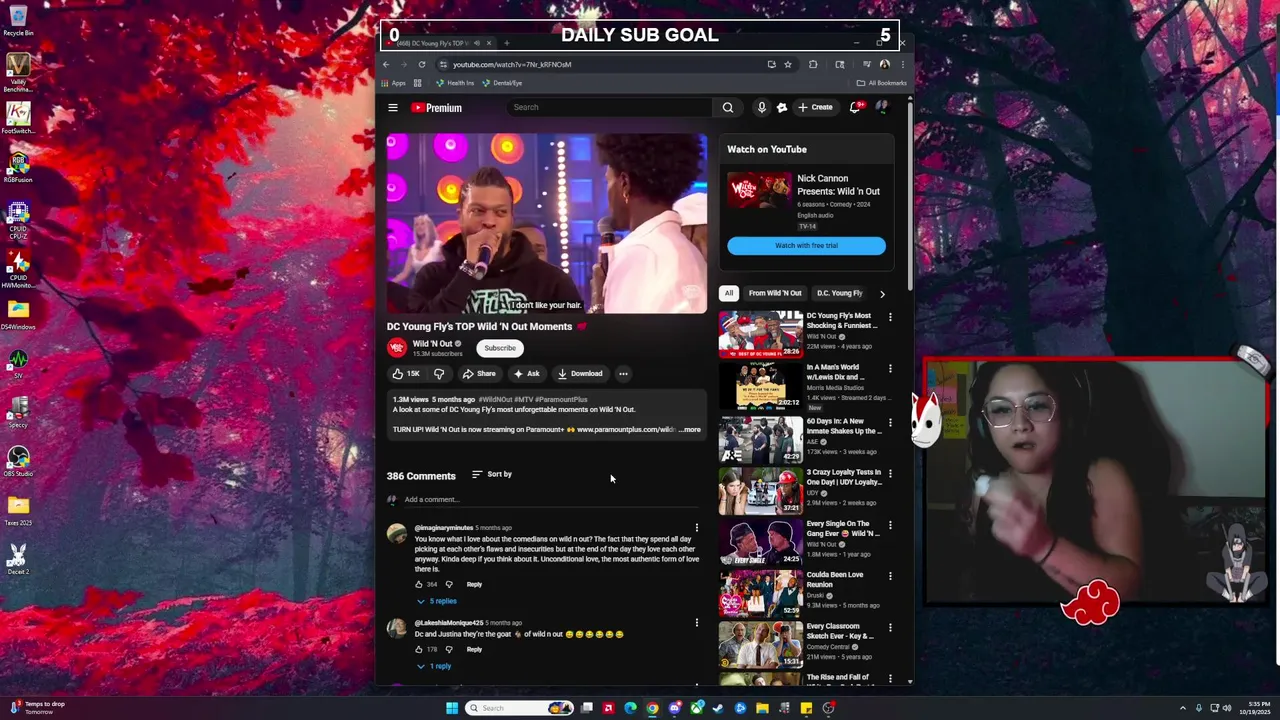This screenshot has height=720, width=1280.
Task: Open Discord from the taskbar
Action: (x=674, y=708)
